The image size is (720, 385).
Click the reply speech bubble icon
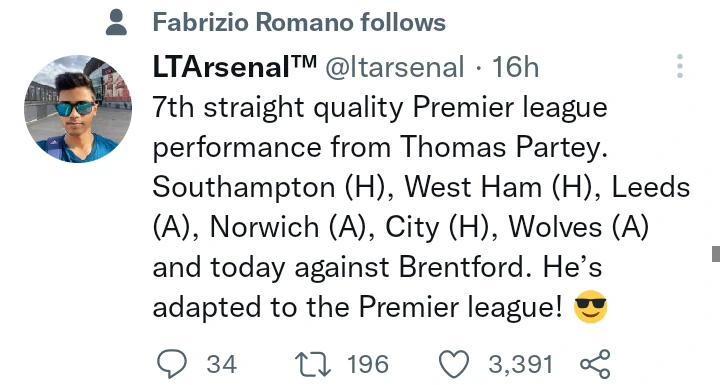pos(172,364)
